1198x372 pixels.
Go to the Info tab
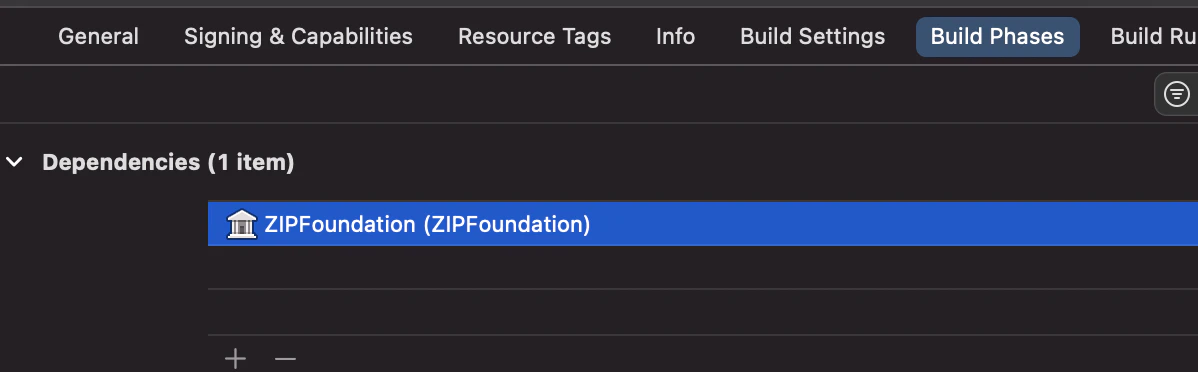(x=675, y=37)
